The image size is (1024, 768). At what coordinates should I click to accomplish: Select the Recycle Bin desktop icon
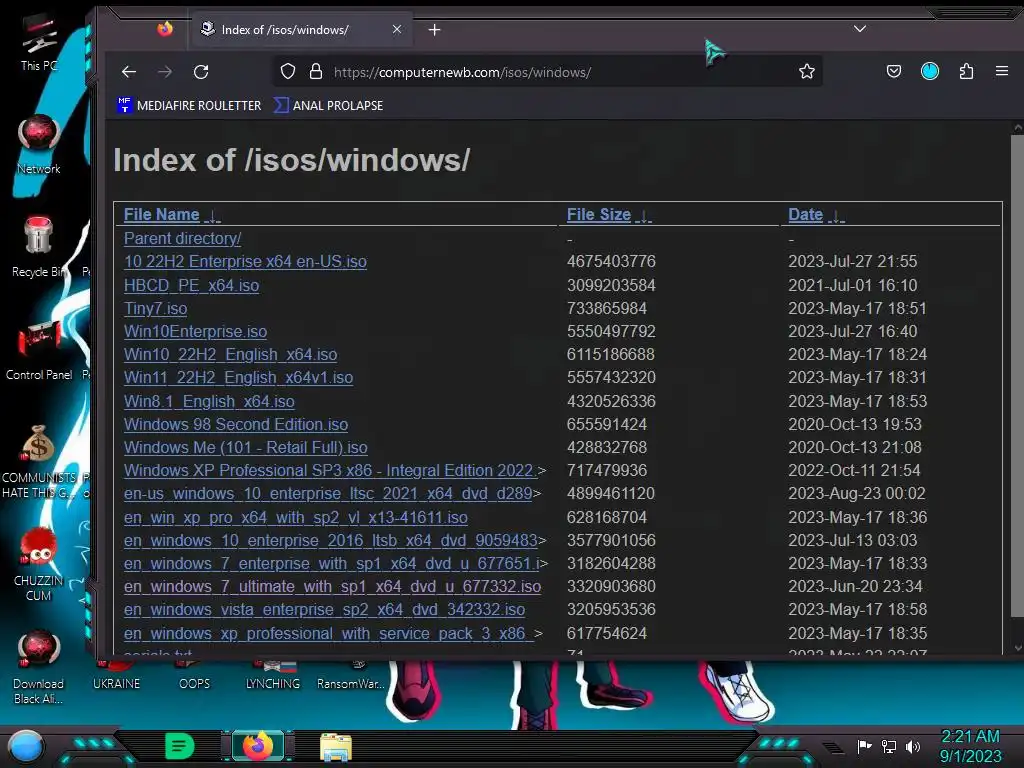(x=38, y=247)
